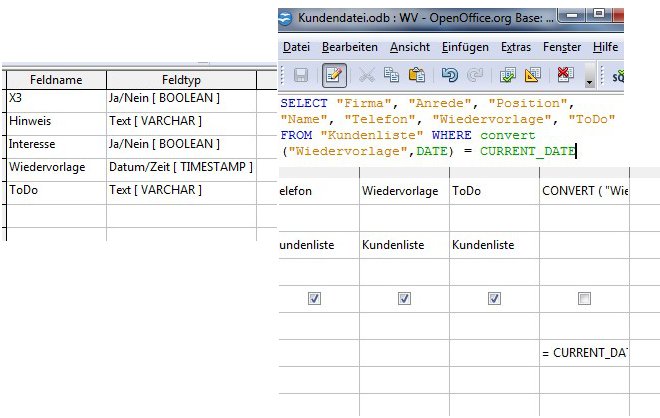Toggle the Edit mode toolbar icon

coord(334,75)
